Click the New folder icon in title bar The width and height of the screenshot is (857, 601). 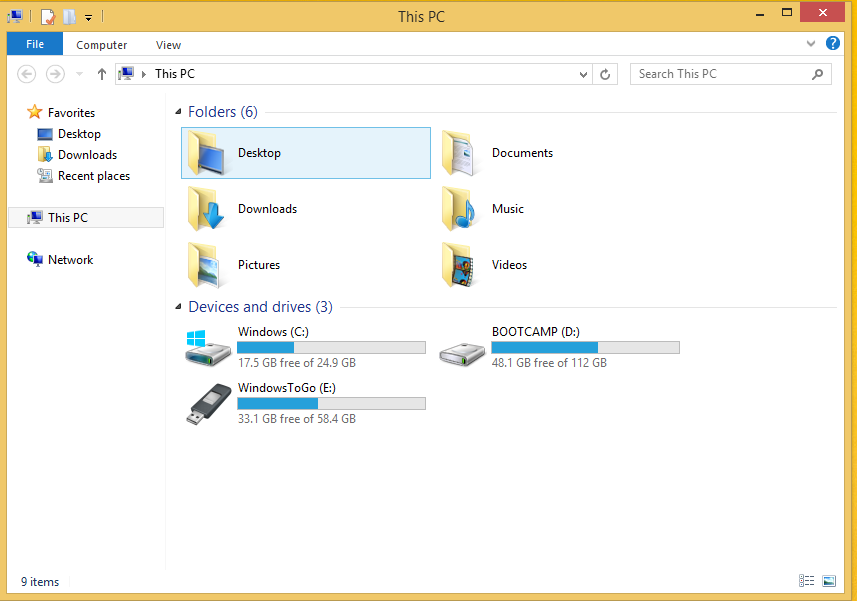(x=69, y=17)
